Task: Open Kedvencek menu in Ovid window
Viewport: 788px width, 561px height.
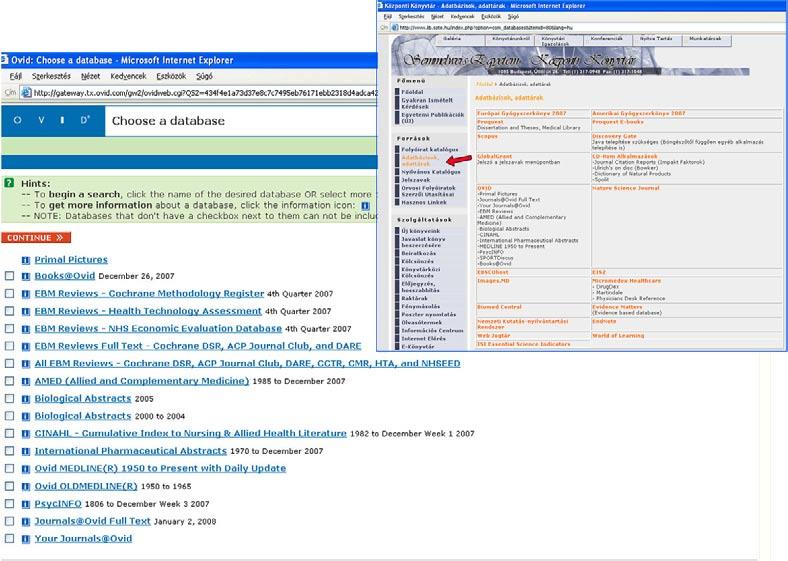Action: pyautogui.click(x=128, y=76)
